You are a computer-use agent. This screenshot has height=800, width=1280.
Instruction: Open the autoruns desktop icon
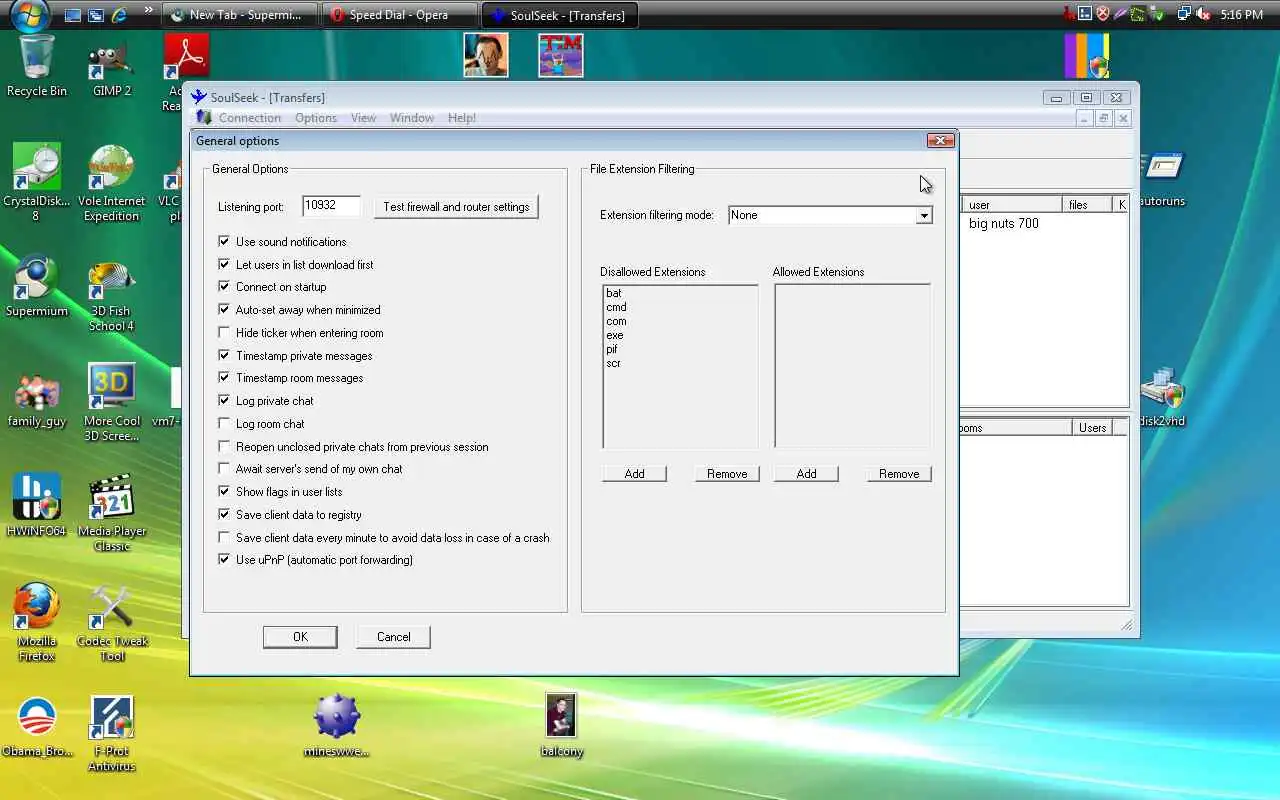coord(1162,180)
